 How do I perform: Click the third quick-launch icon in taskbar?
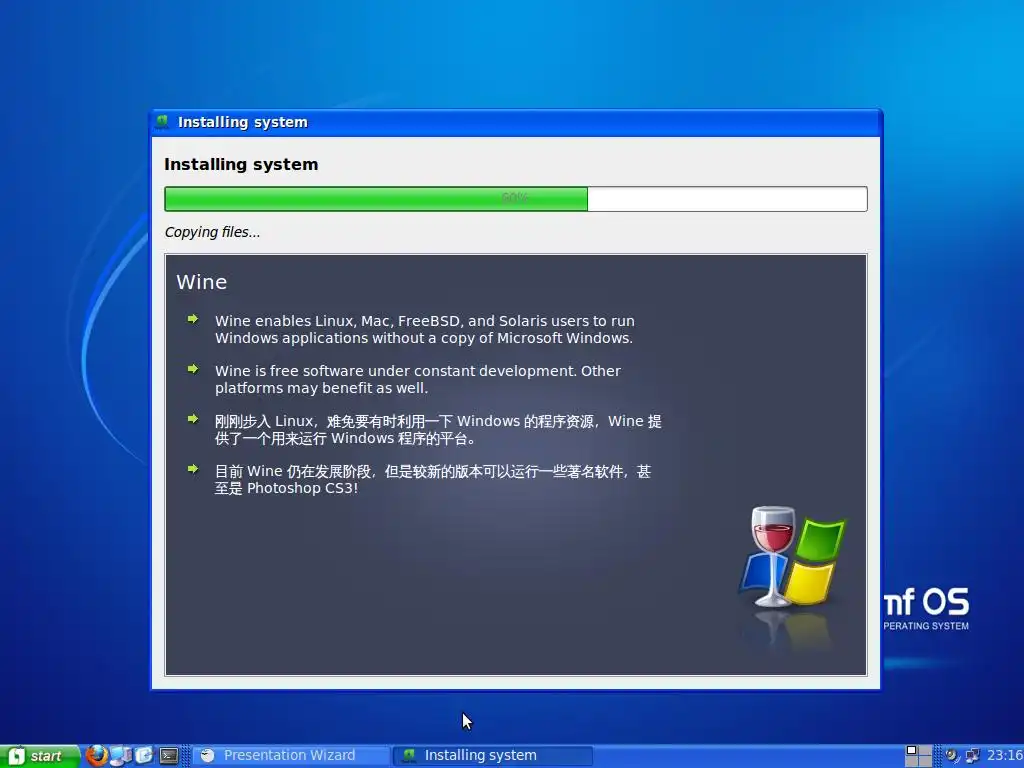tap(144, 756)
